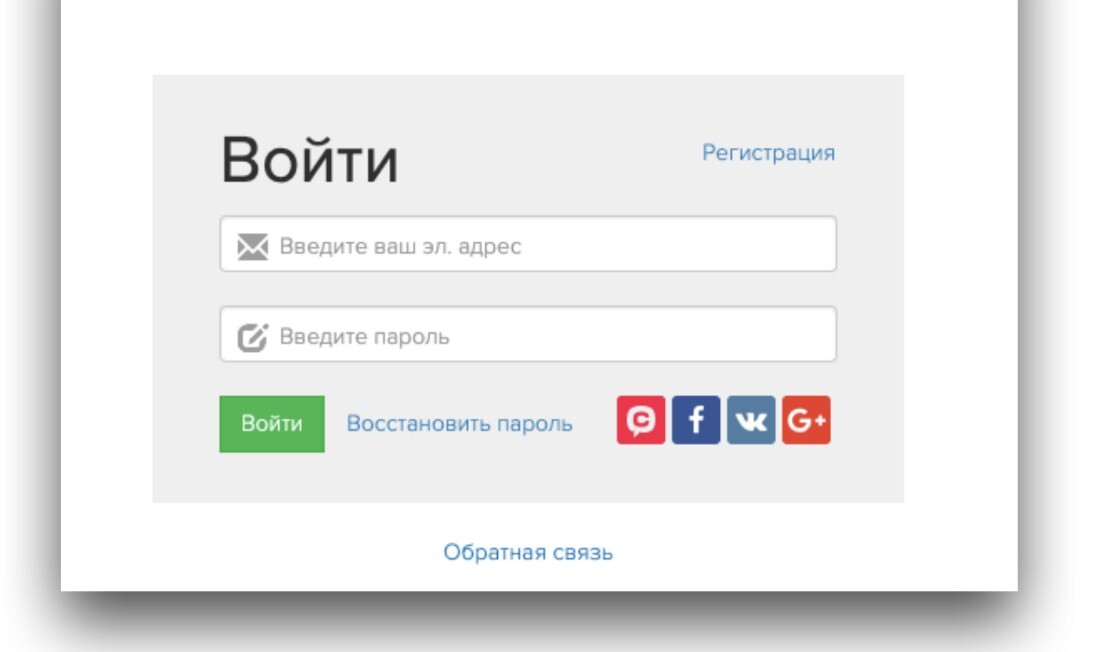The image size is (1100, 652).
Task: Select the blue 'f' social button
Action: 695,421
